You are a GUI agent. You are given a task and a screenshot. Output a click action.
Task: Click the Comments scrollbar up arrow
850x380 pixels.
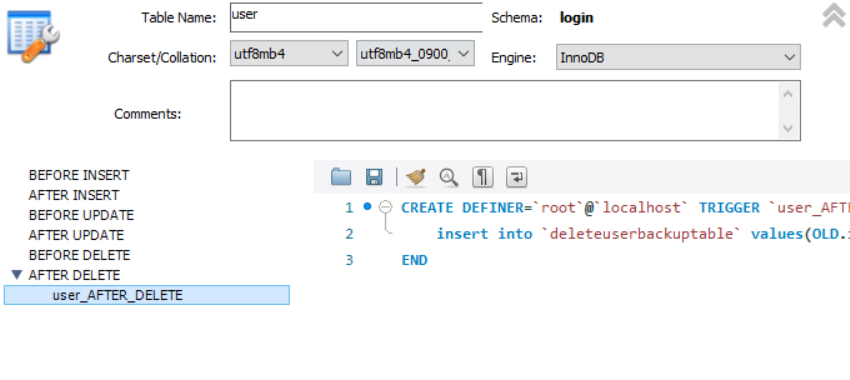(x=788, y=94)
